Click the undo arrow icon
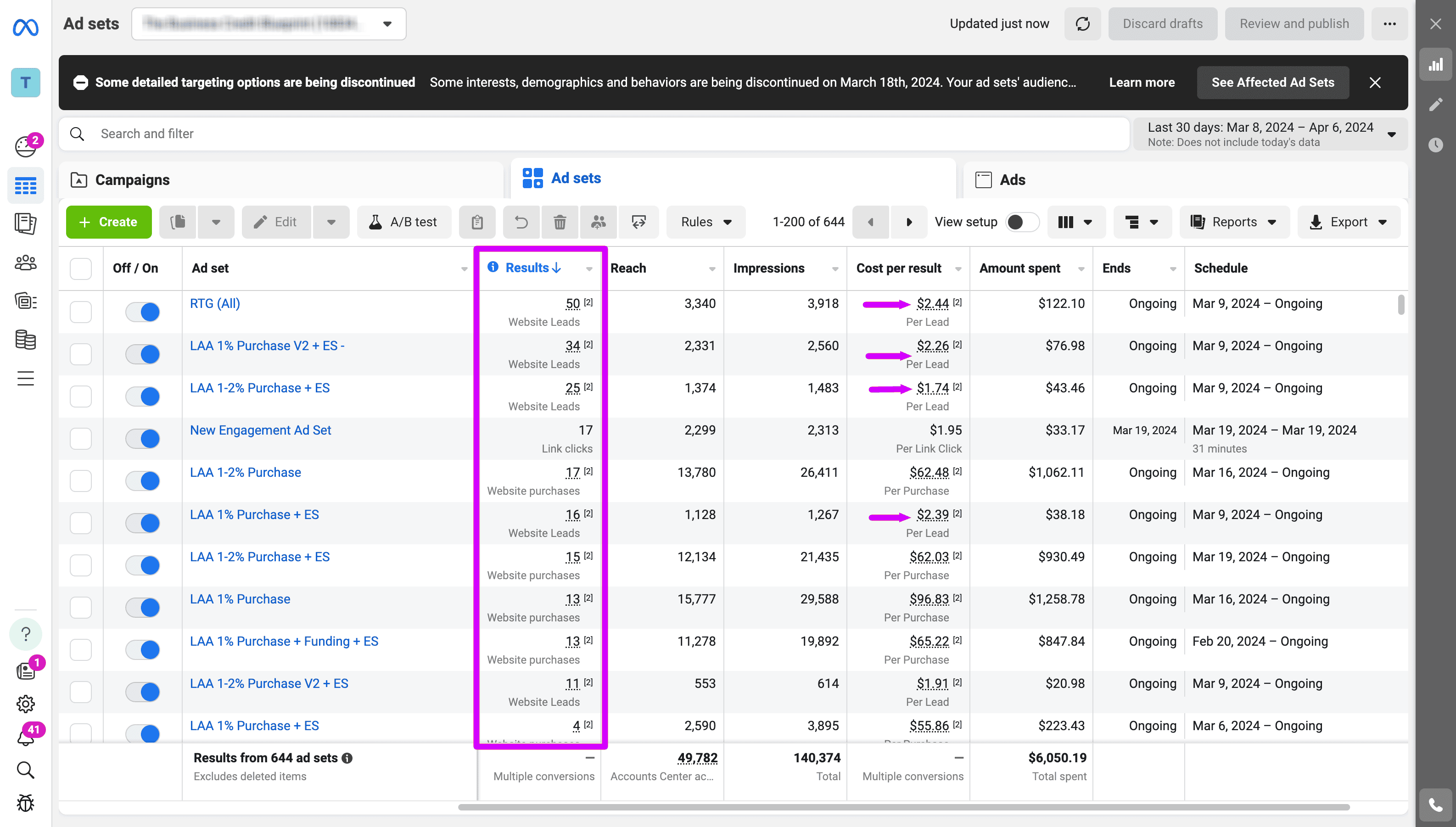 point(521,222)
